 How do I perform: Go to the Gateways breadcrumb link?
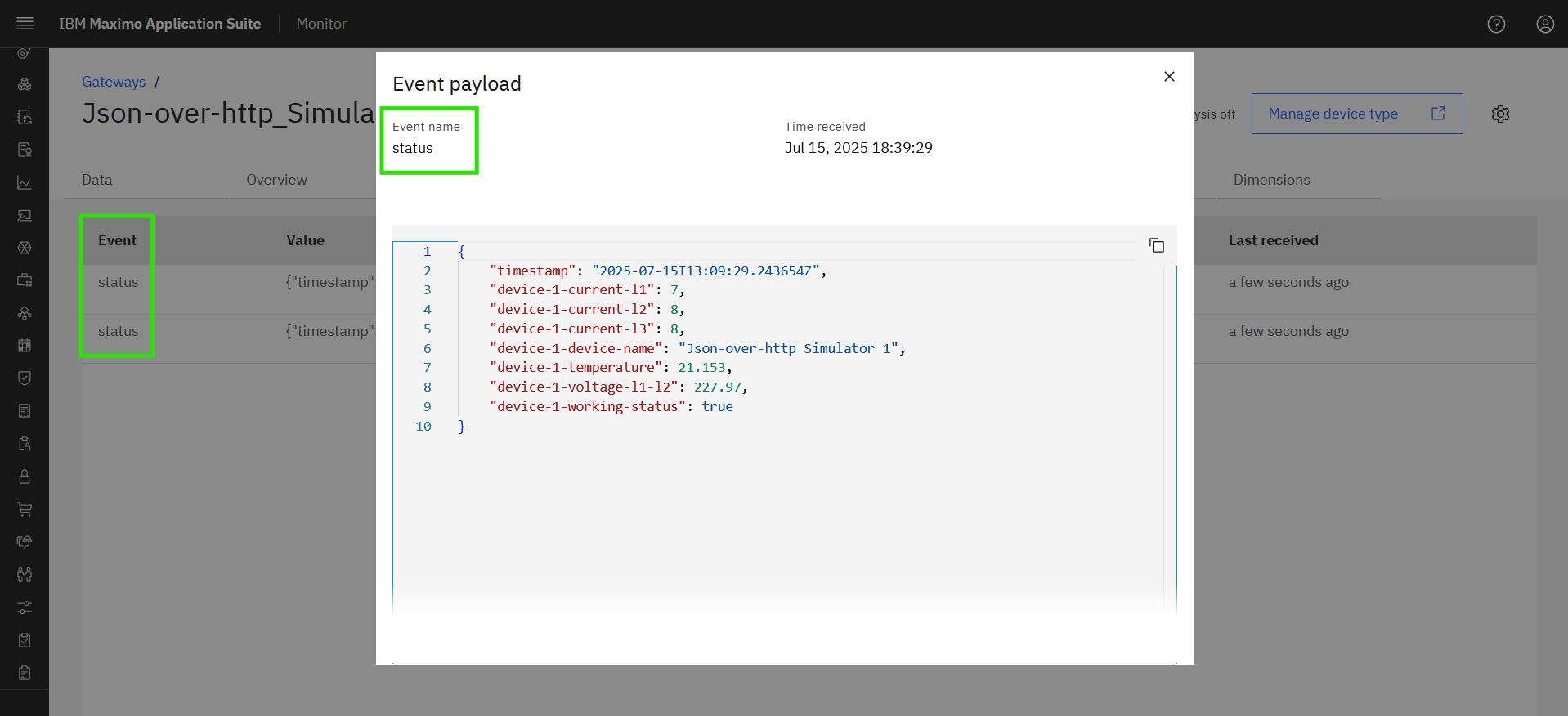114,82
